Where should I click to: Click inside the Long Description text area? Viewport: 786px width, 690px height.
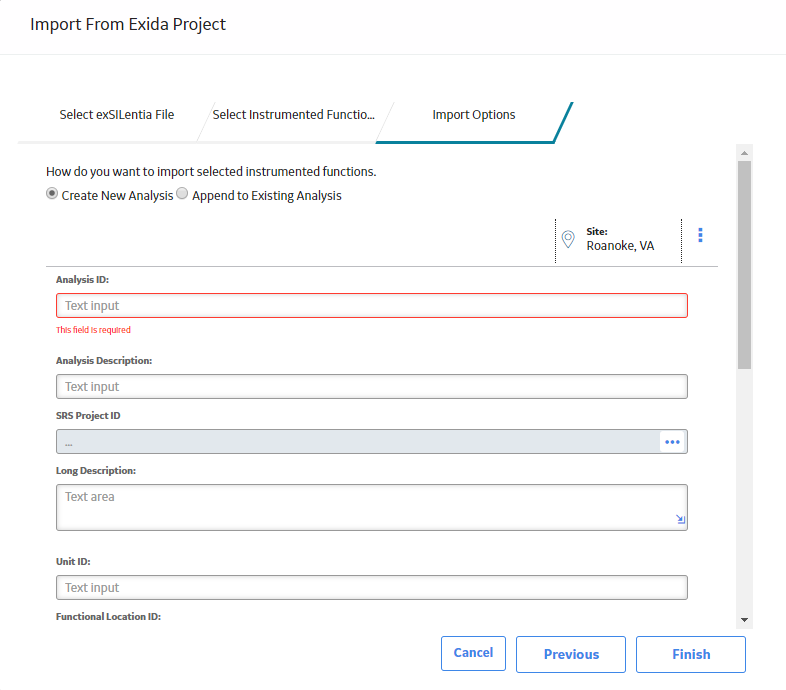tap(371, 507)
